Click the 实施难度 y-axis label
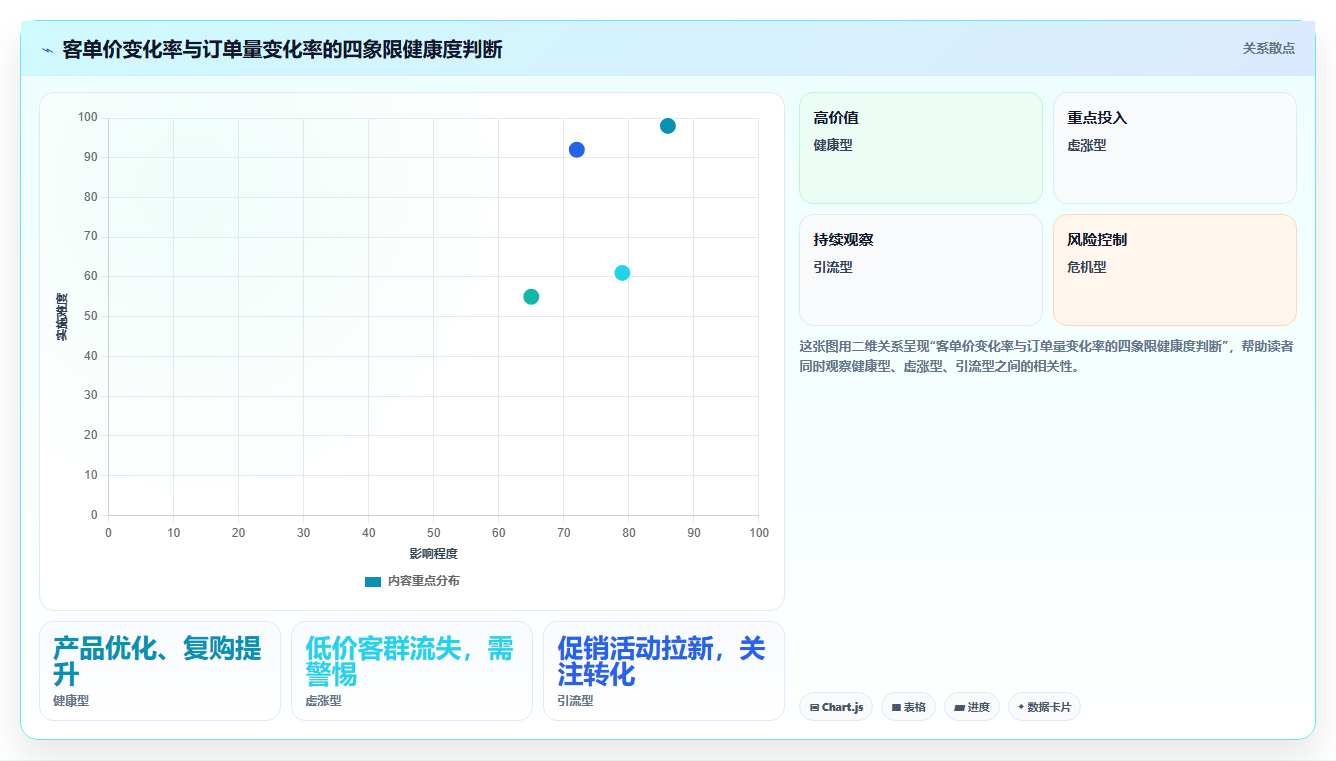This screenshot has height=761, width=1336. [62, 317]
